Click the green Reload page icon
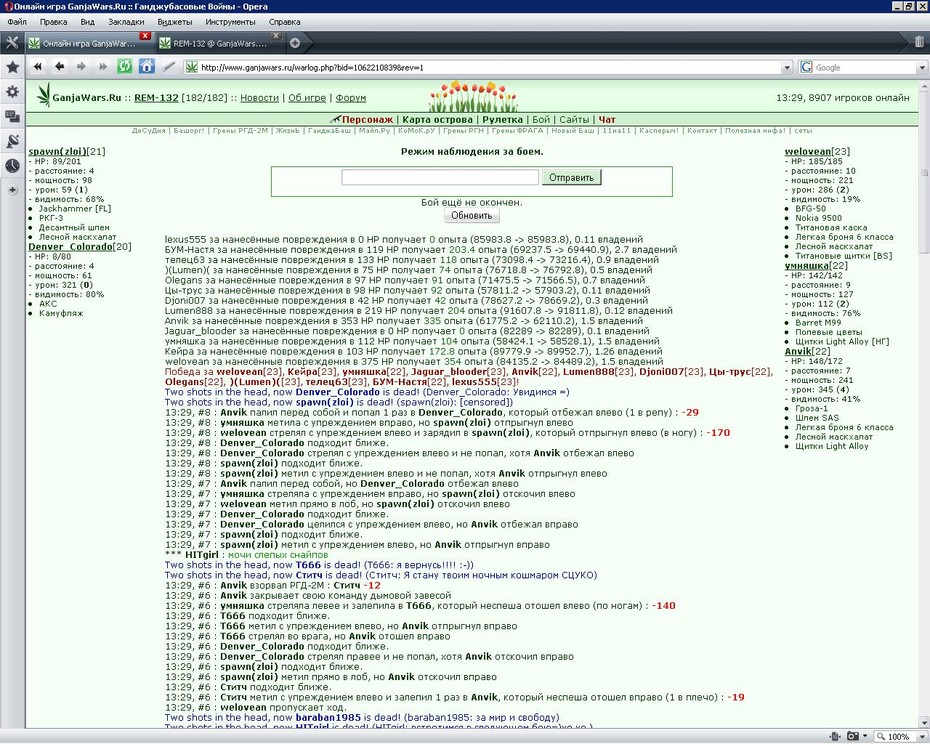Screen dimensions: 930x744 (x=125, y=66)
